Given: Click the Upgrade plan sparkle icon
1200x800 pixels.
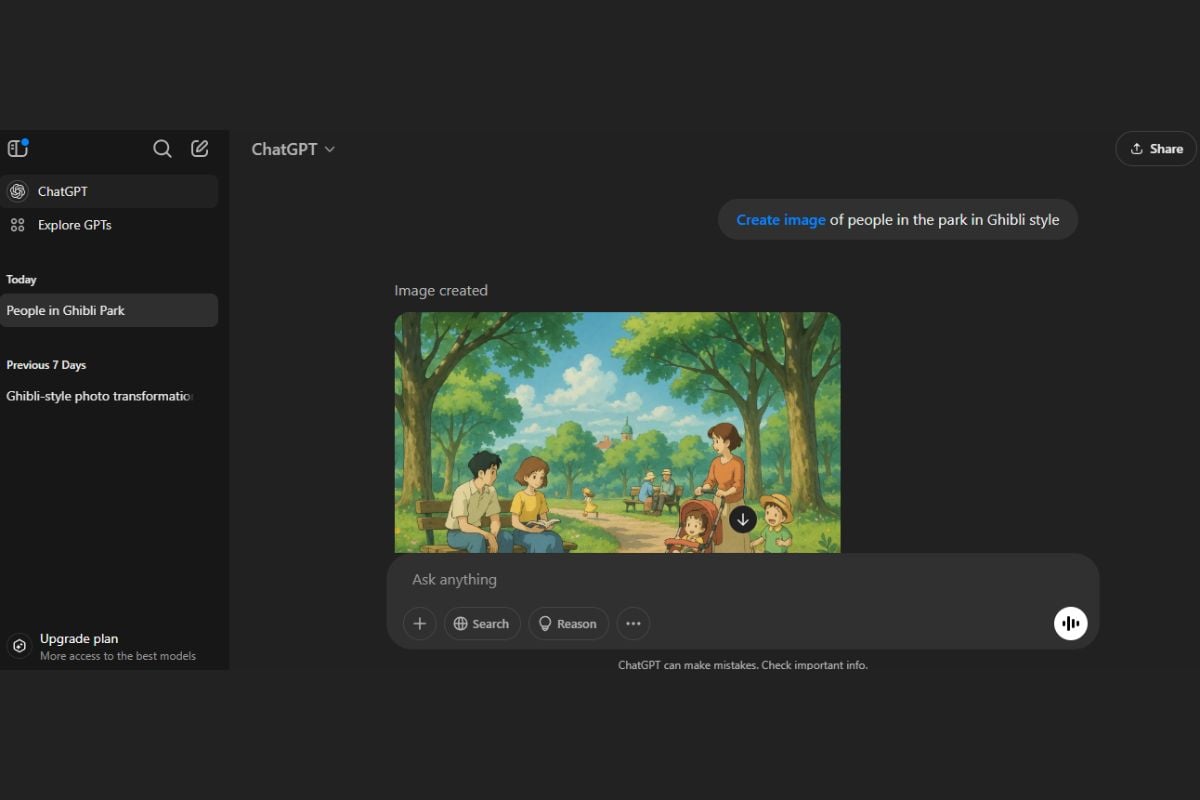Looking at the screenshot, I should [18, 646].
